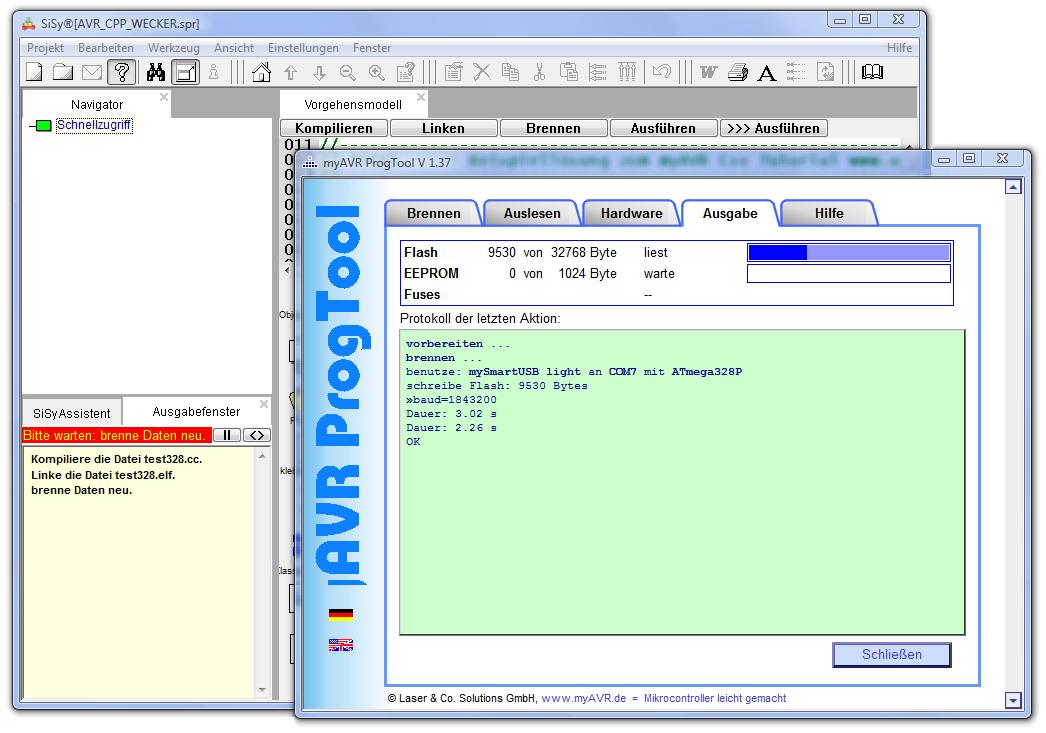The width and height of the screenshot is (1046, 733).
Task: Click the large A font icon
Action: tap(767, 72)
